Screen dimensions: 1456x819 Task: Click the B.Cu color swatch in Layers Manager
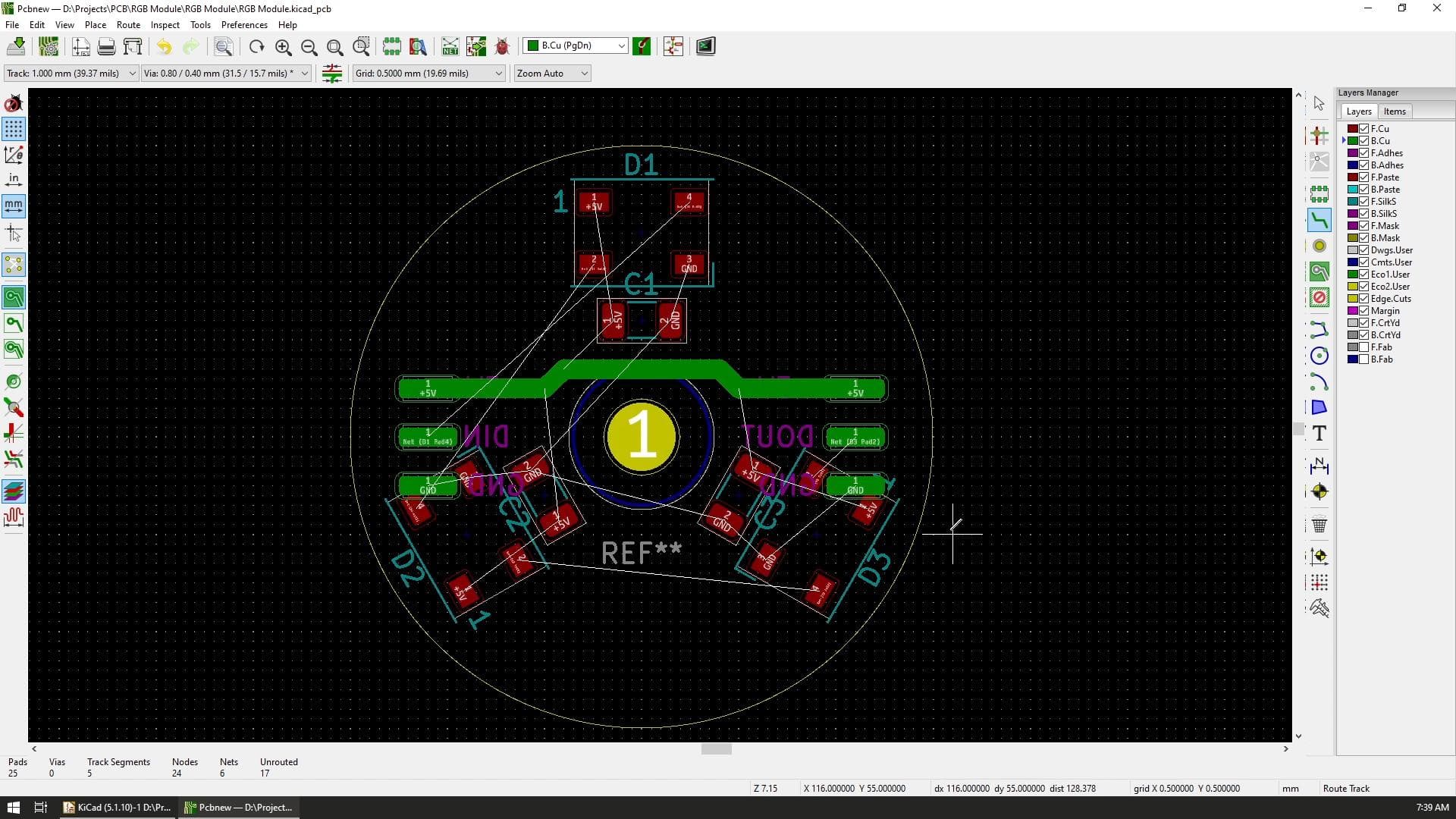click(1354, 140)
